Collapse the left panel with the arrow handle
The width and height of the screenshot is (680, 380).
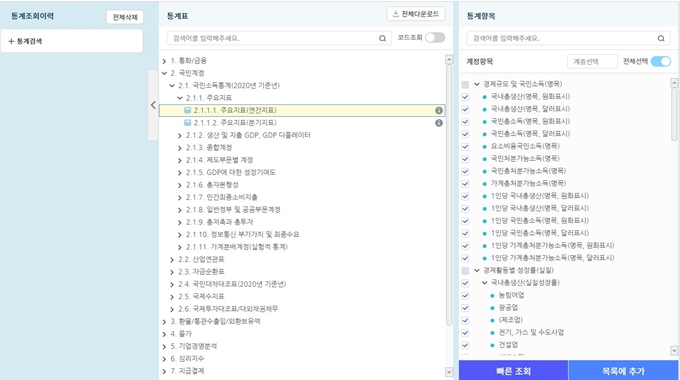(x=153, y=105)
